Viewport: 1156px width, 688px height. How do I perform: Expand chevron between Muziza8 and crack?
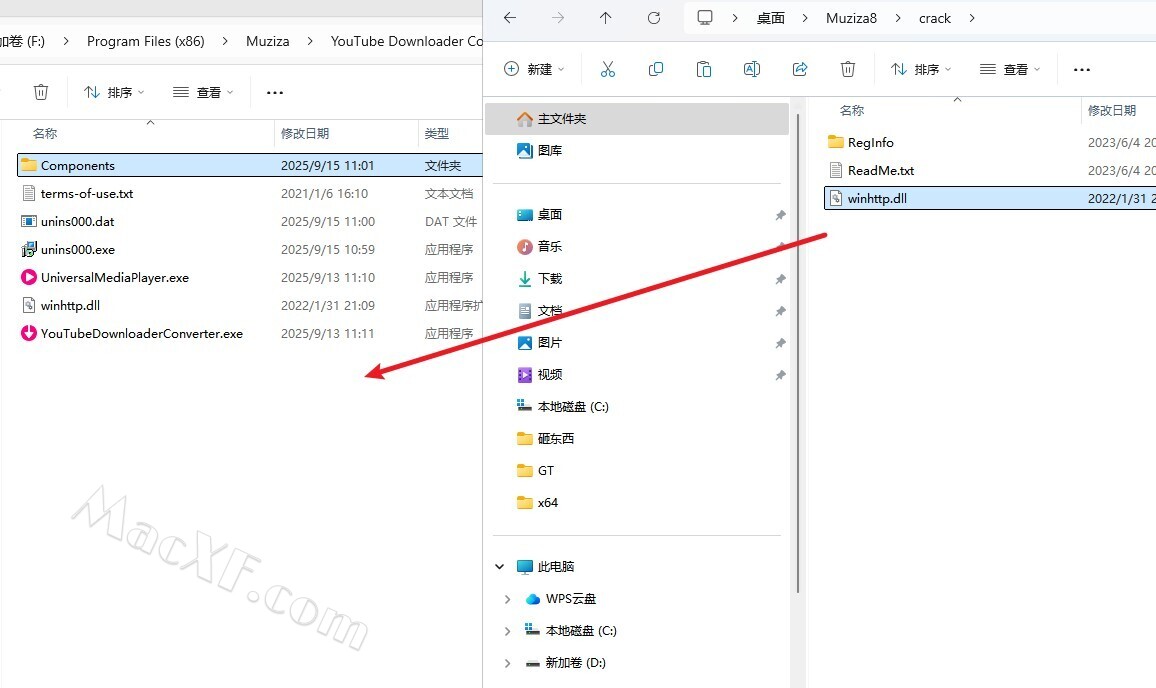coord(898,18)
